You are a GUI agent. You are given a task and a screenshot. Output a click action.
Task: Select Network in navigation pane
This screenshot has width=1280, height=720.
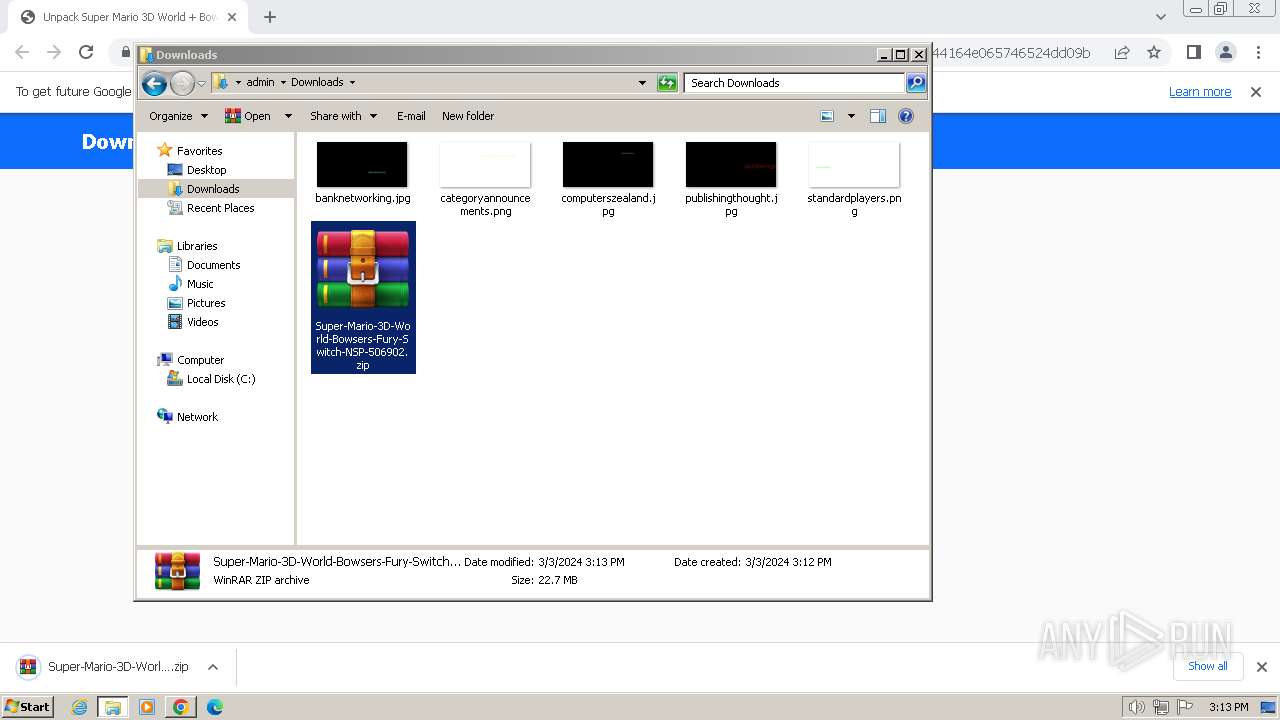(x=197, y=417)
